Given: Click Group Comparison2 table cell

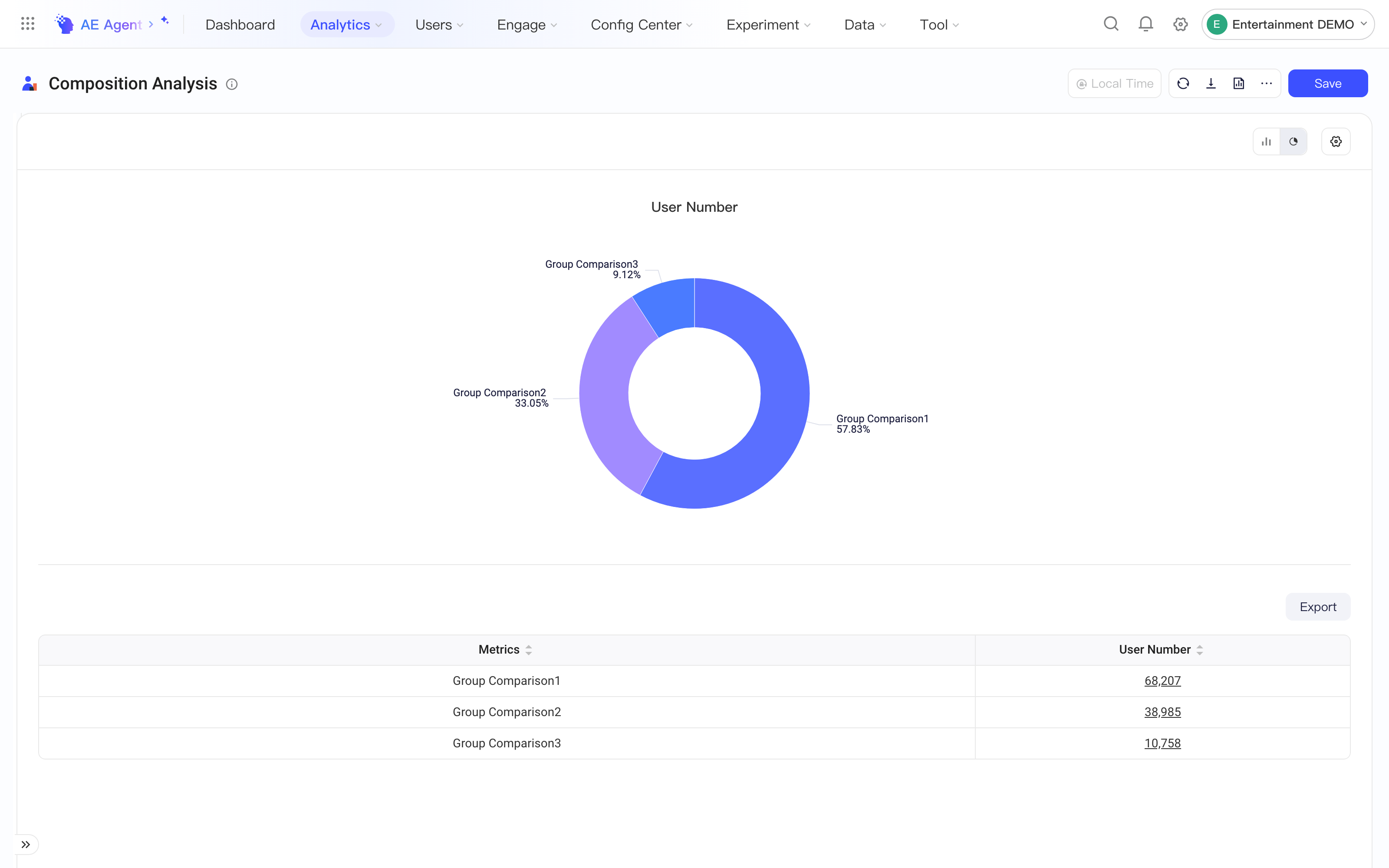Looking at the screenshot, I should click(506, 712).
